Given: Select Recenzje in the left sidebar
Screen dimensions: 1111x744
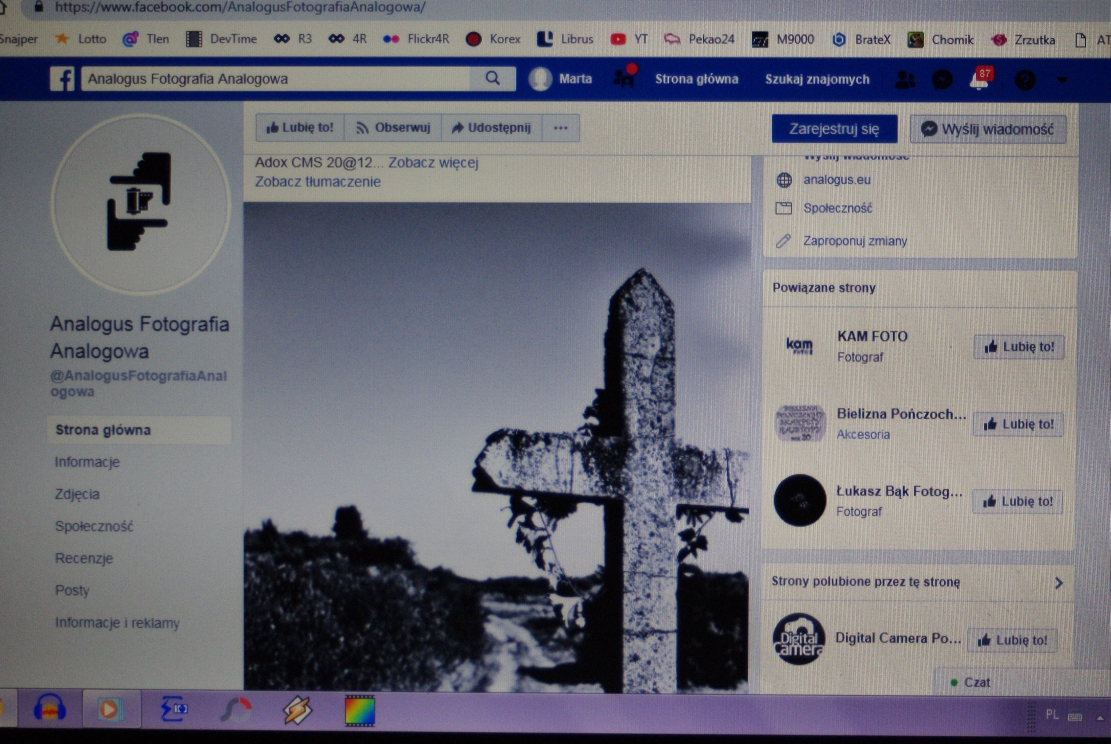Looking at the screenshot, I should 84,558.
